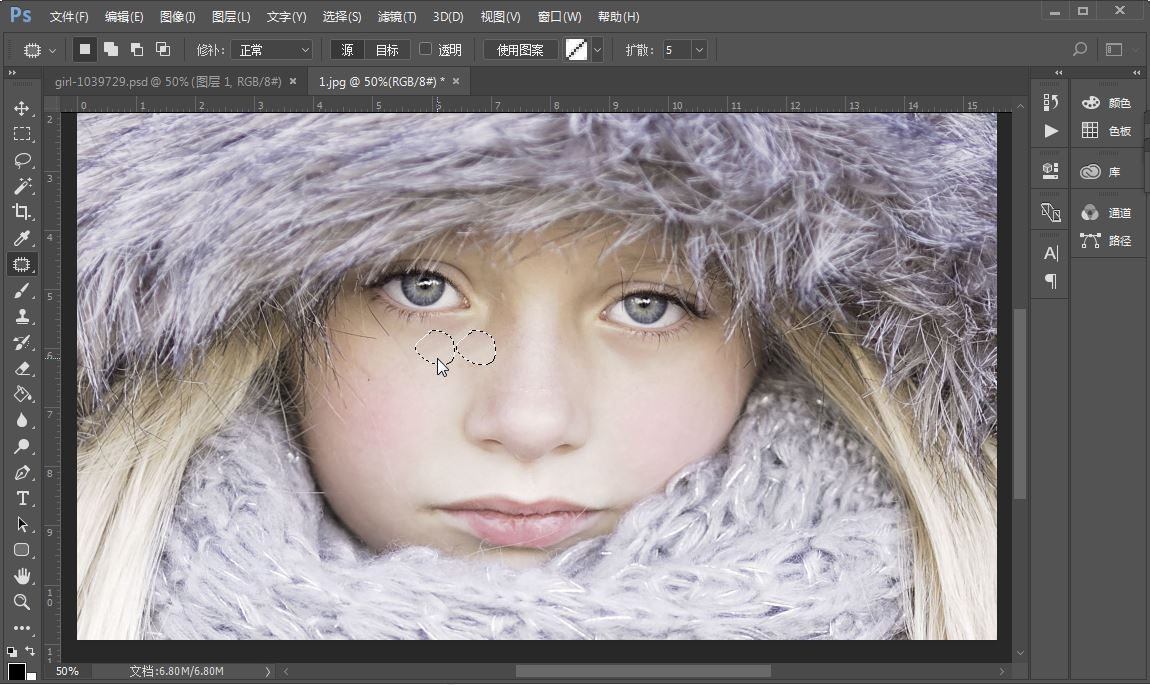
Task: Open the pattern picker dropdown arrow
Action: [x=597, y=50]
